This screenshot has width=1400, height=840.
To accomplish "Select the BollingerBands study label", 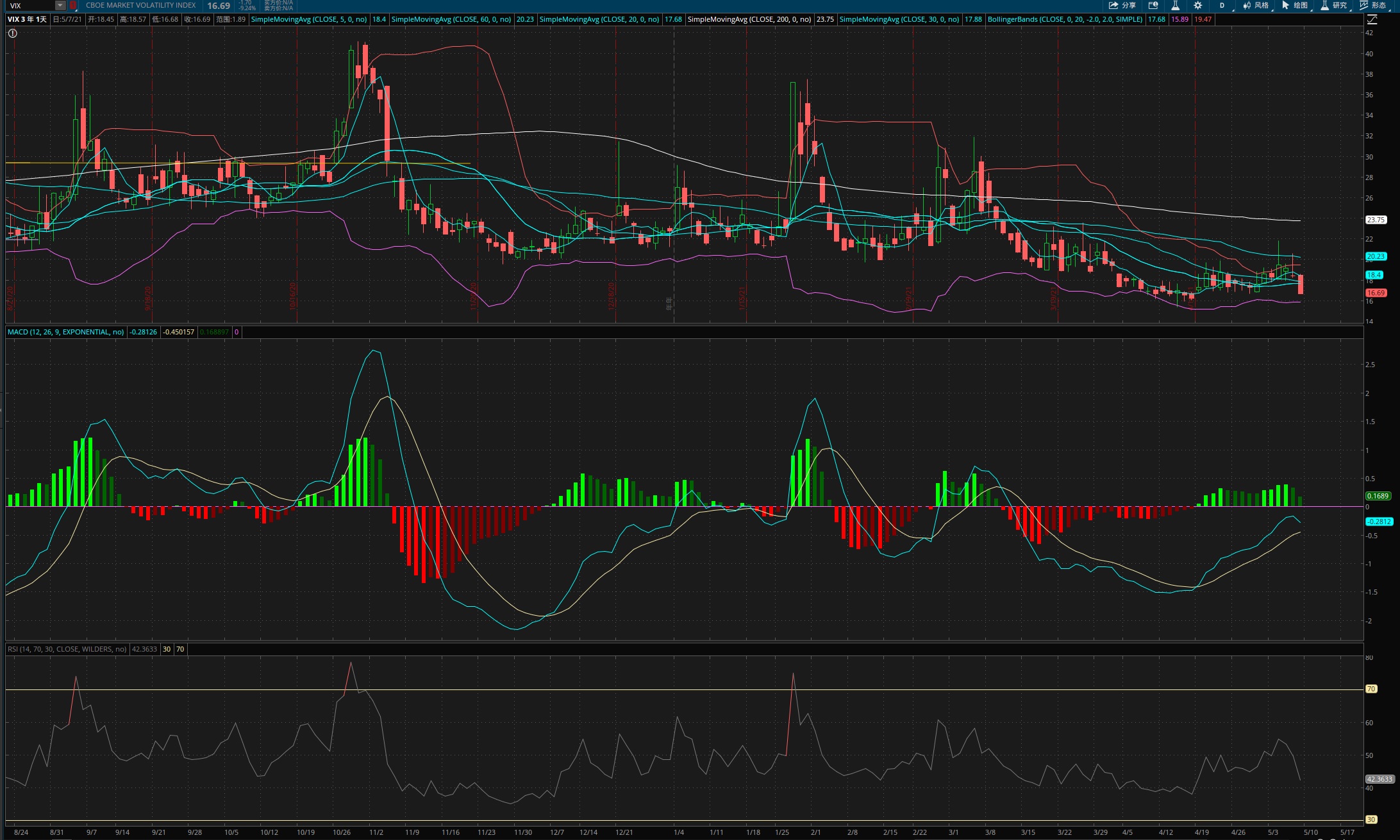I will point(1065,19).
